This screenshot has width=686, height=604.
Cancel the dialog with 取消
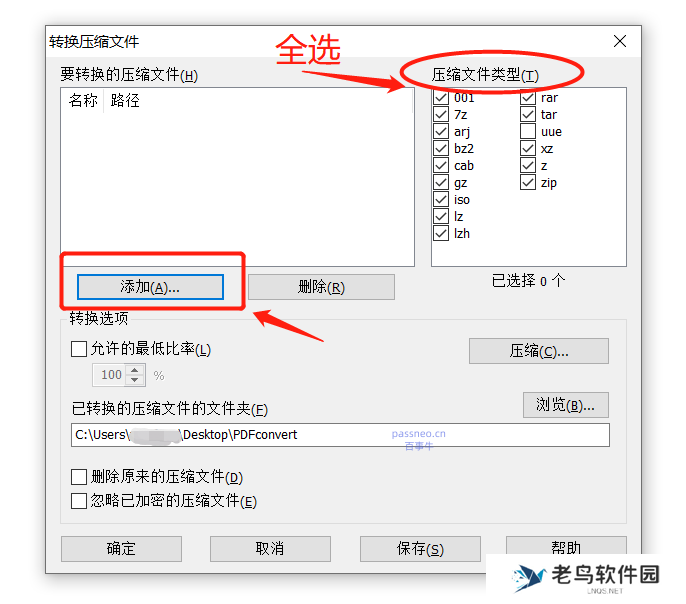pyautogui.click(x=270, y=548)
